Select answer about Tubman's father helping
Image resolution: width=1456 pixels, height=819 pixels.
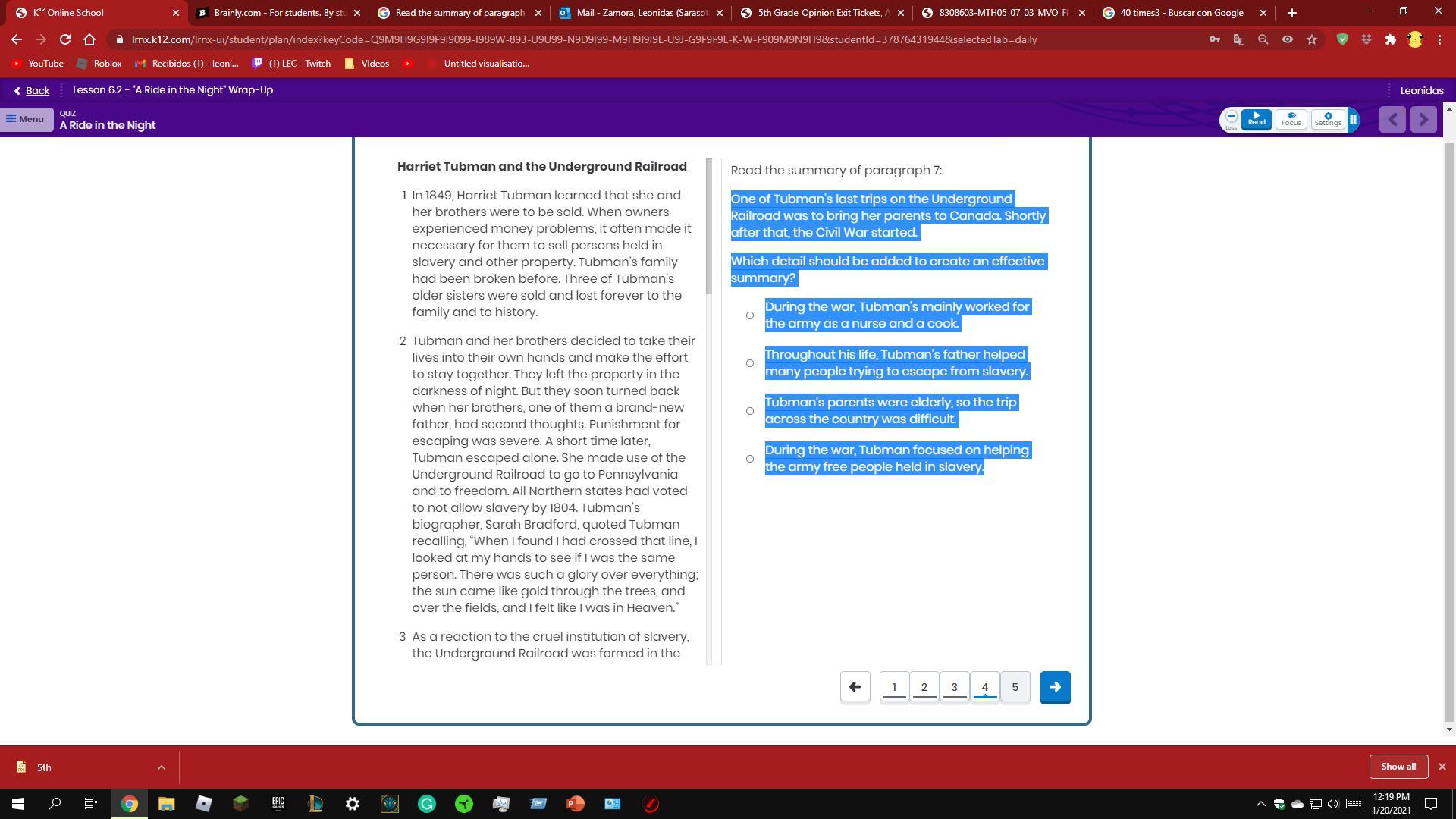(749, 363)
